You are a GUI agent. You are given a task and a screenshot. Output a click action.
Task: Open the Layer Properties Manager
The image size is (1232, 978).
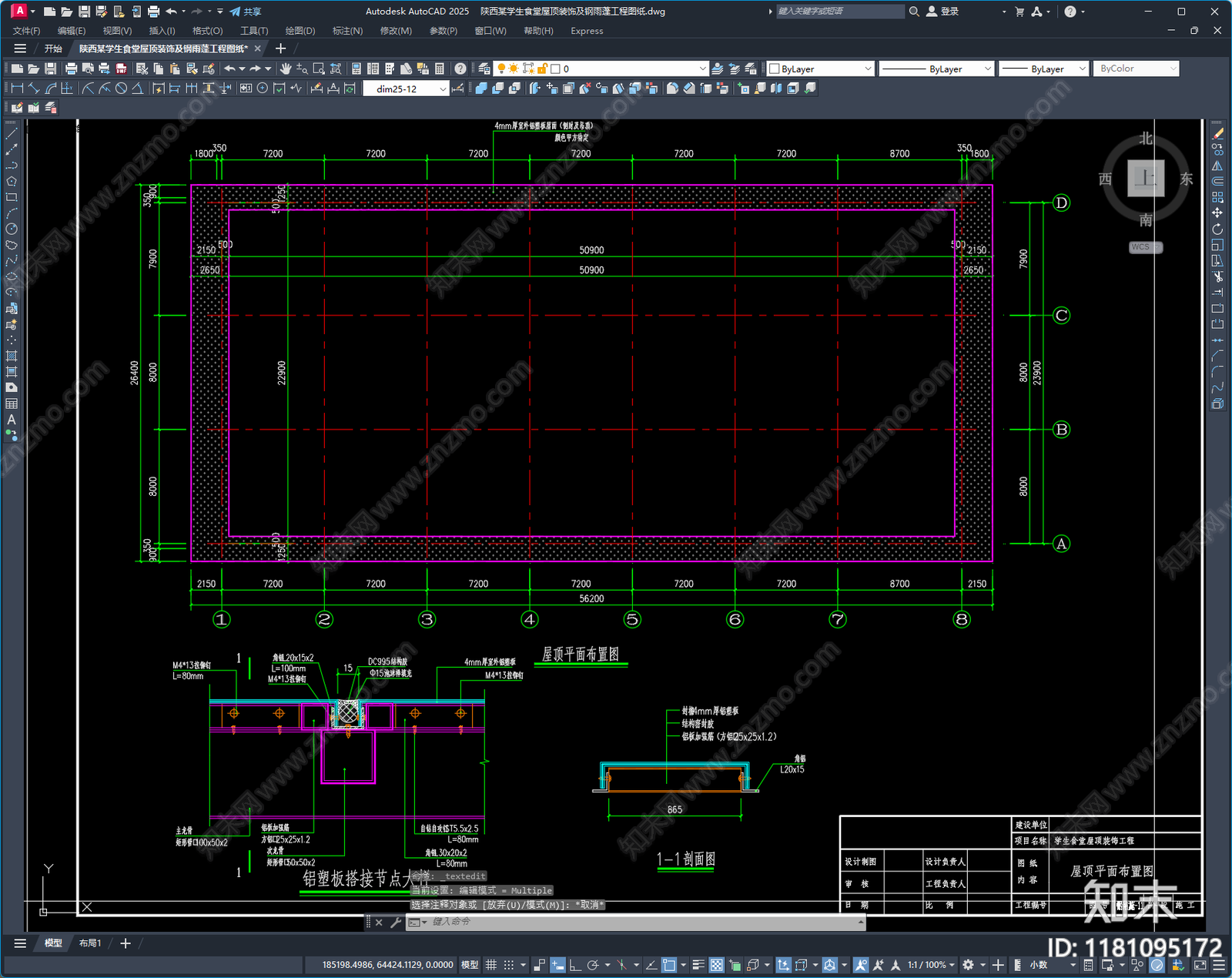(484, 69)
